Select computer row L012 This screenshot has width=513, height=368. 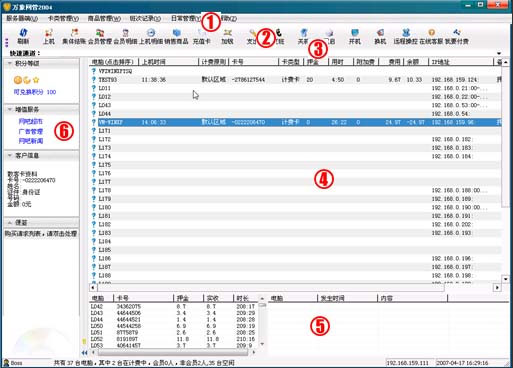[x=295, y=97]
